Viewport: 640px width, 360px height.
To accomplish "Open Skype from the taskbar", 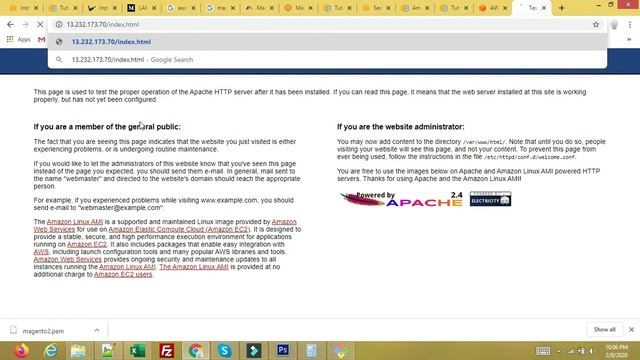I will (x=224, y=351).
